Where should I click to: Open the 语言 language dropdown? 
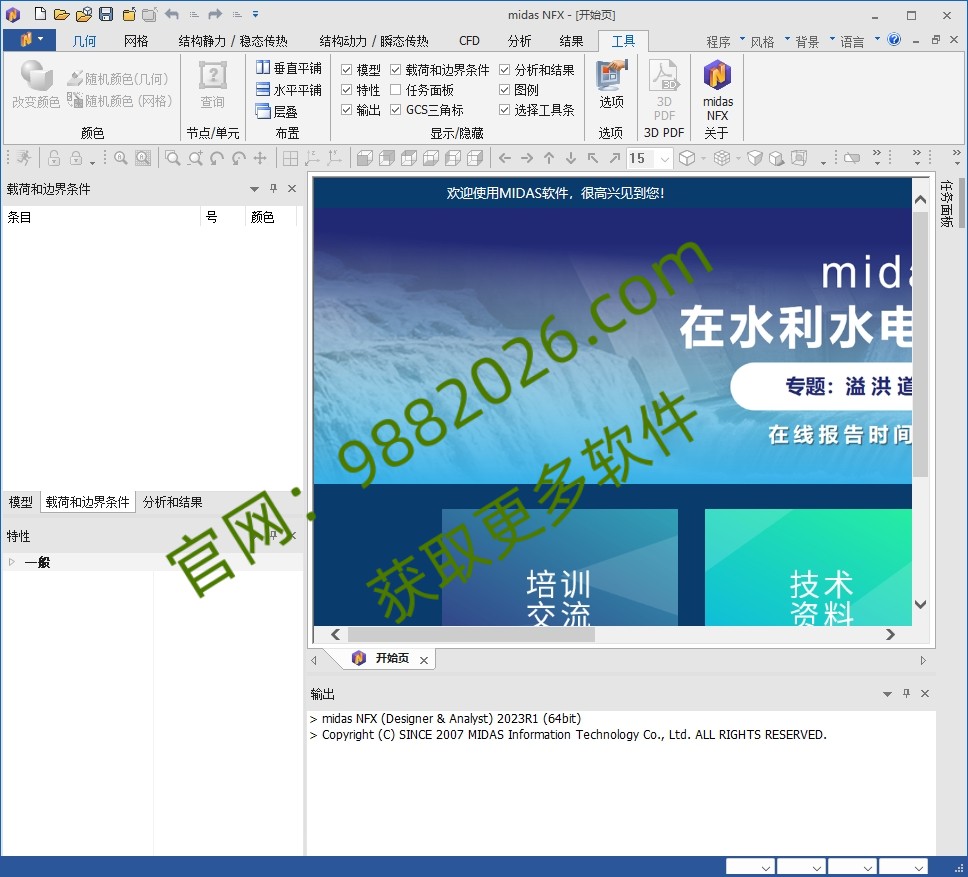[859, 41]
